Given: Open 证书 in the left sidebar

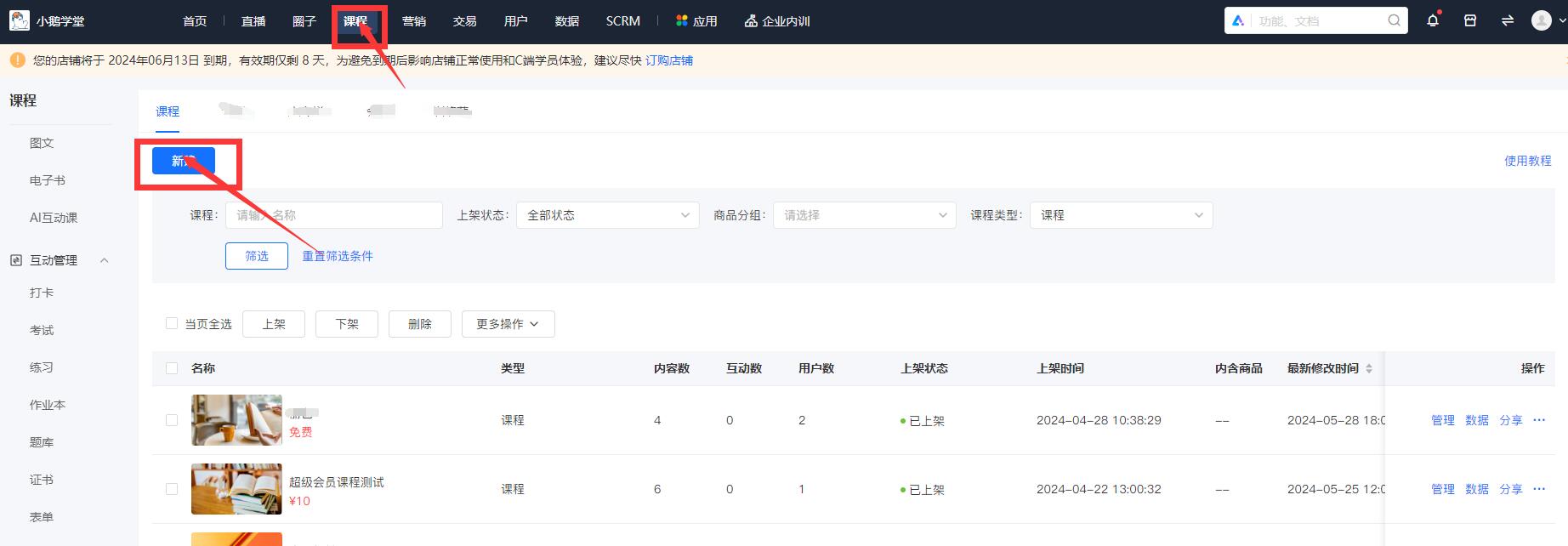Looking at the screenshot, I should coord(42,480).
